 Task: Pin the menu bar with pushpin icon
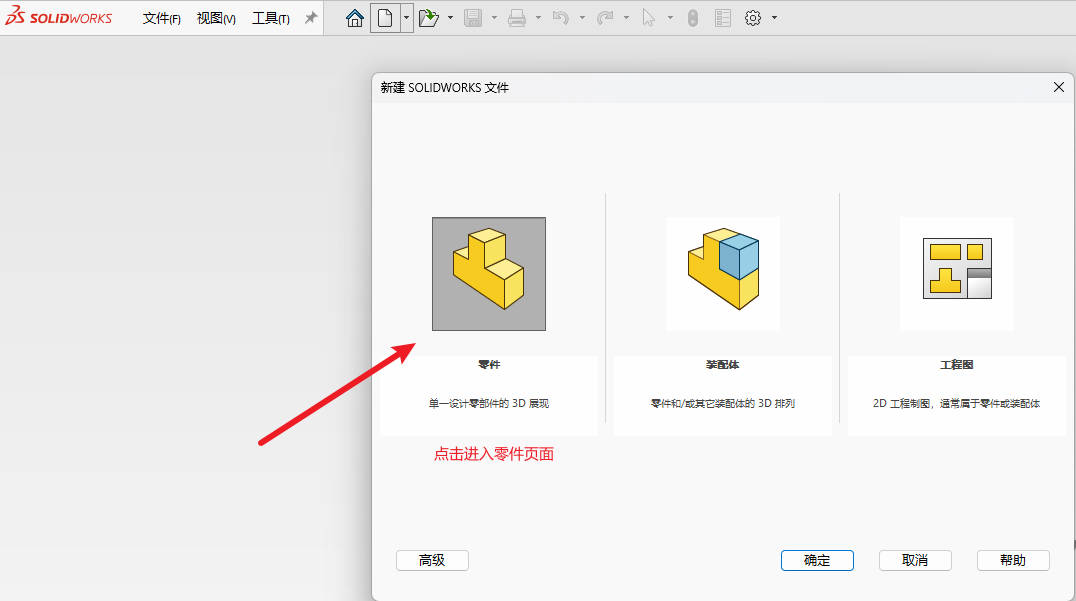(x=311, y=18)
